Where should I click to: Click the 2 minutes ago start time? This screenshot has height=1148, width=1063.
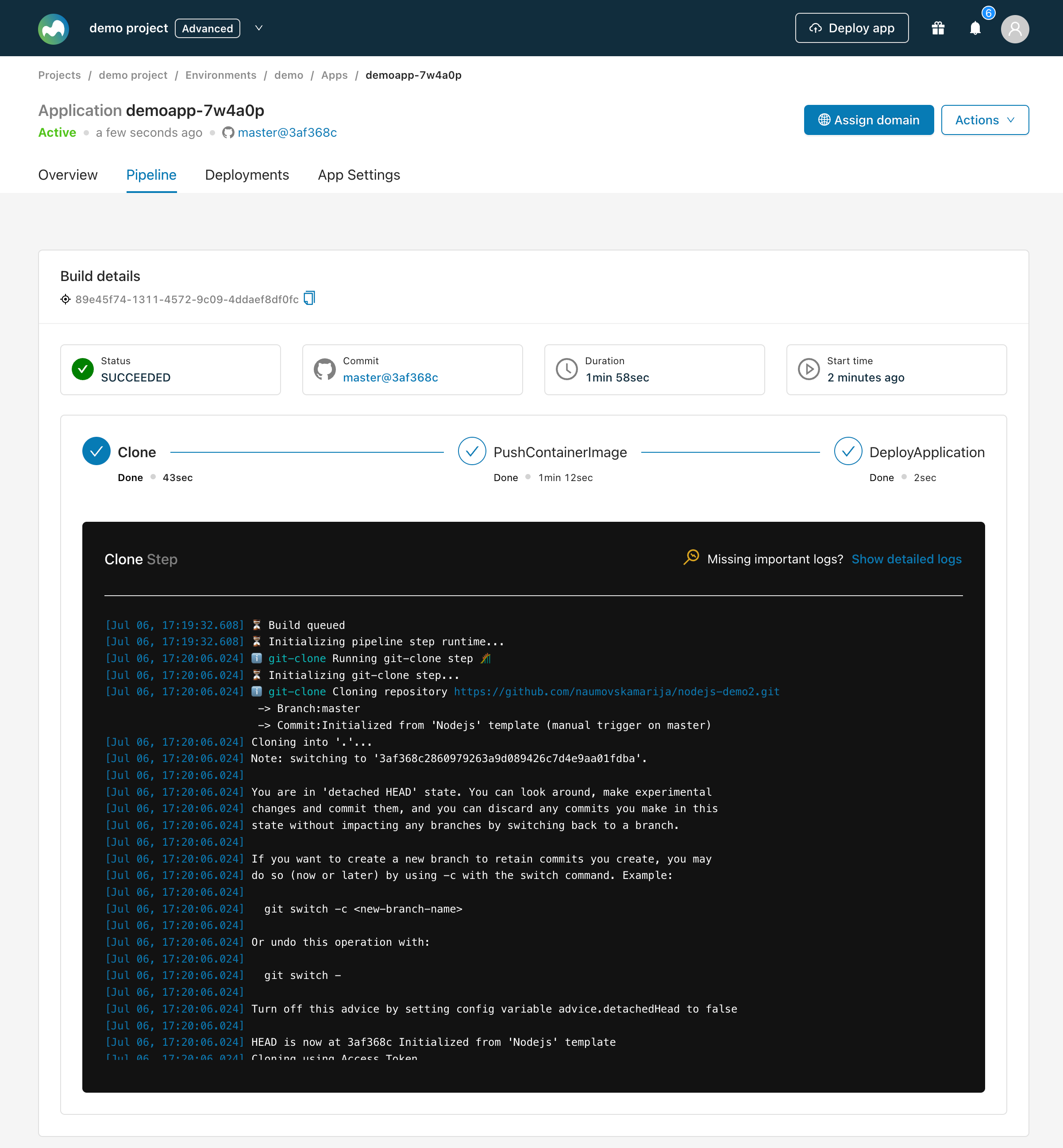click(x=866, y=378)
